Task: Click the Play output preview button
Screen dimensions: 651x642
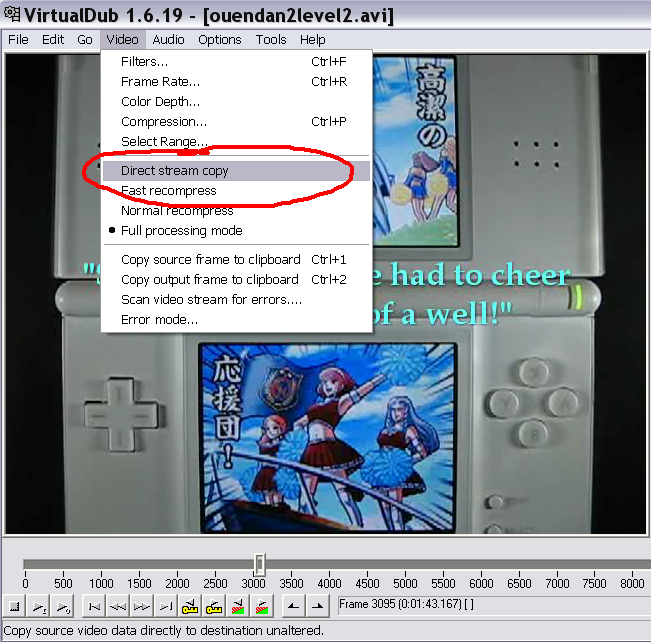Action: click(x=63, y=606)
